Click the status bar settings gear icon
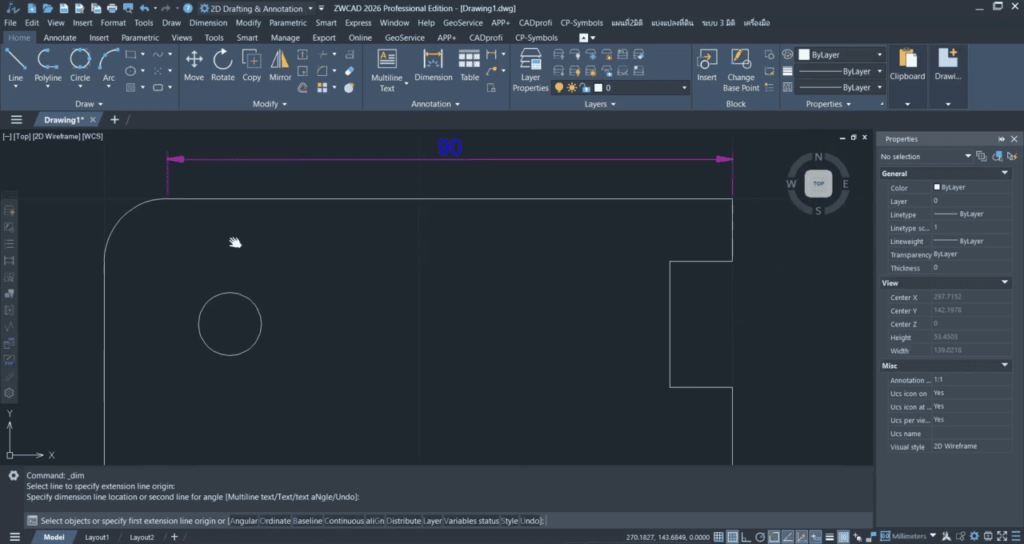 [x=974, y=537]
